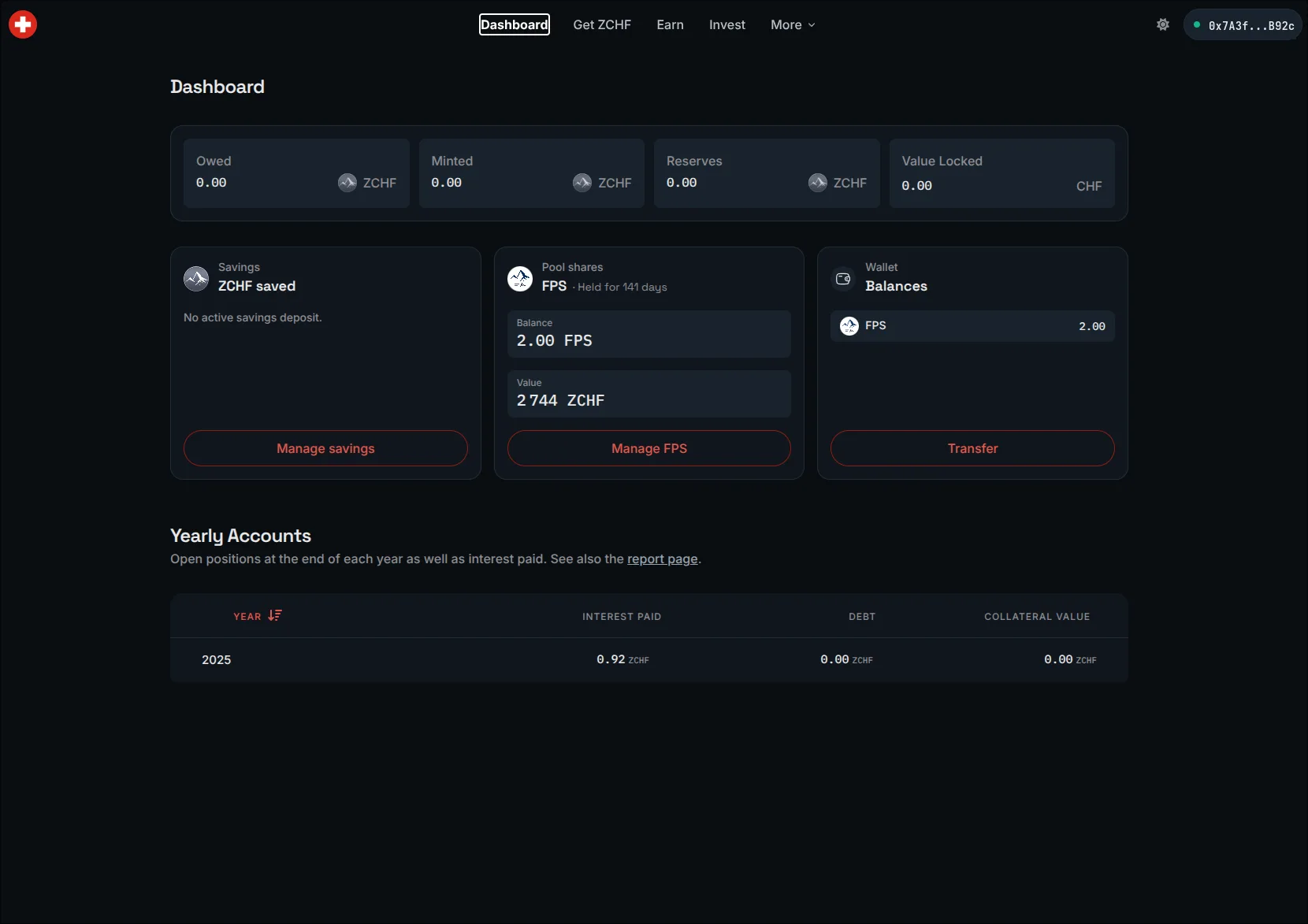1308x924 pixels.
Task: Click the 0.92 ZCHF interest paid value
Action: coord(622,659)
